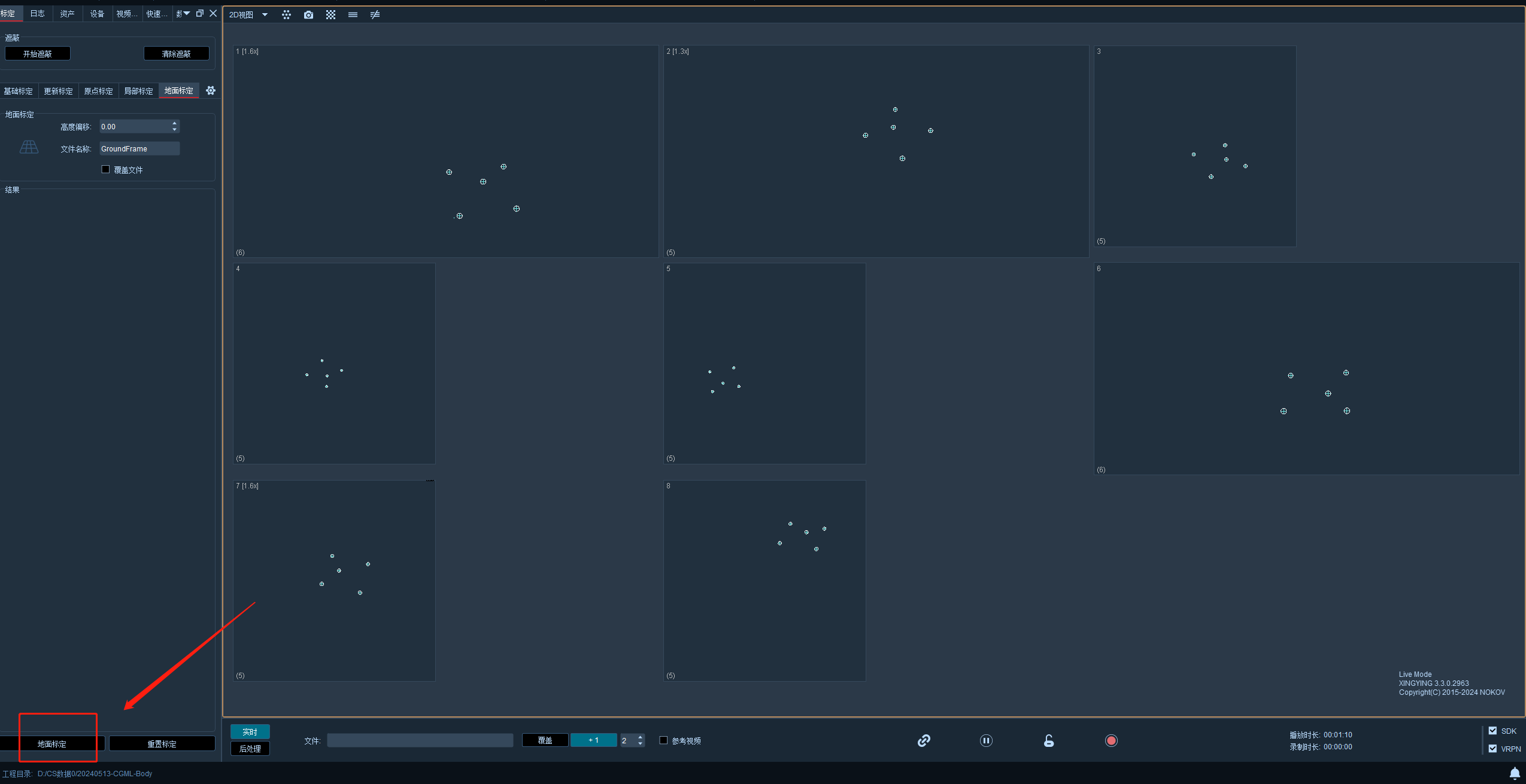Pause live playback
This screenshot has height=784, width=1526.
point(986,740)
